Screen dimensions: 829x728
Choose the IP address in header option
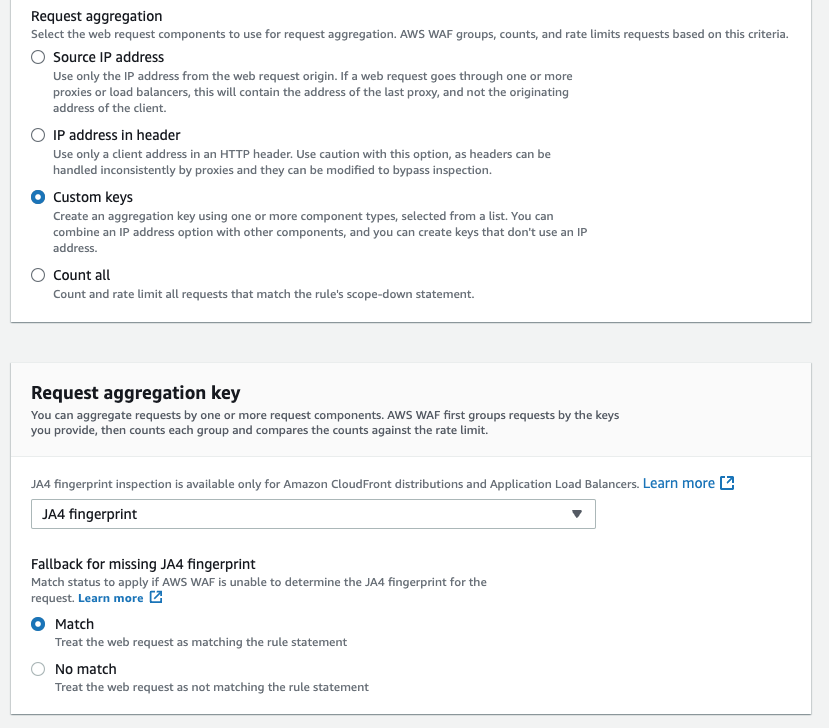(x=38, y=135)
